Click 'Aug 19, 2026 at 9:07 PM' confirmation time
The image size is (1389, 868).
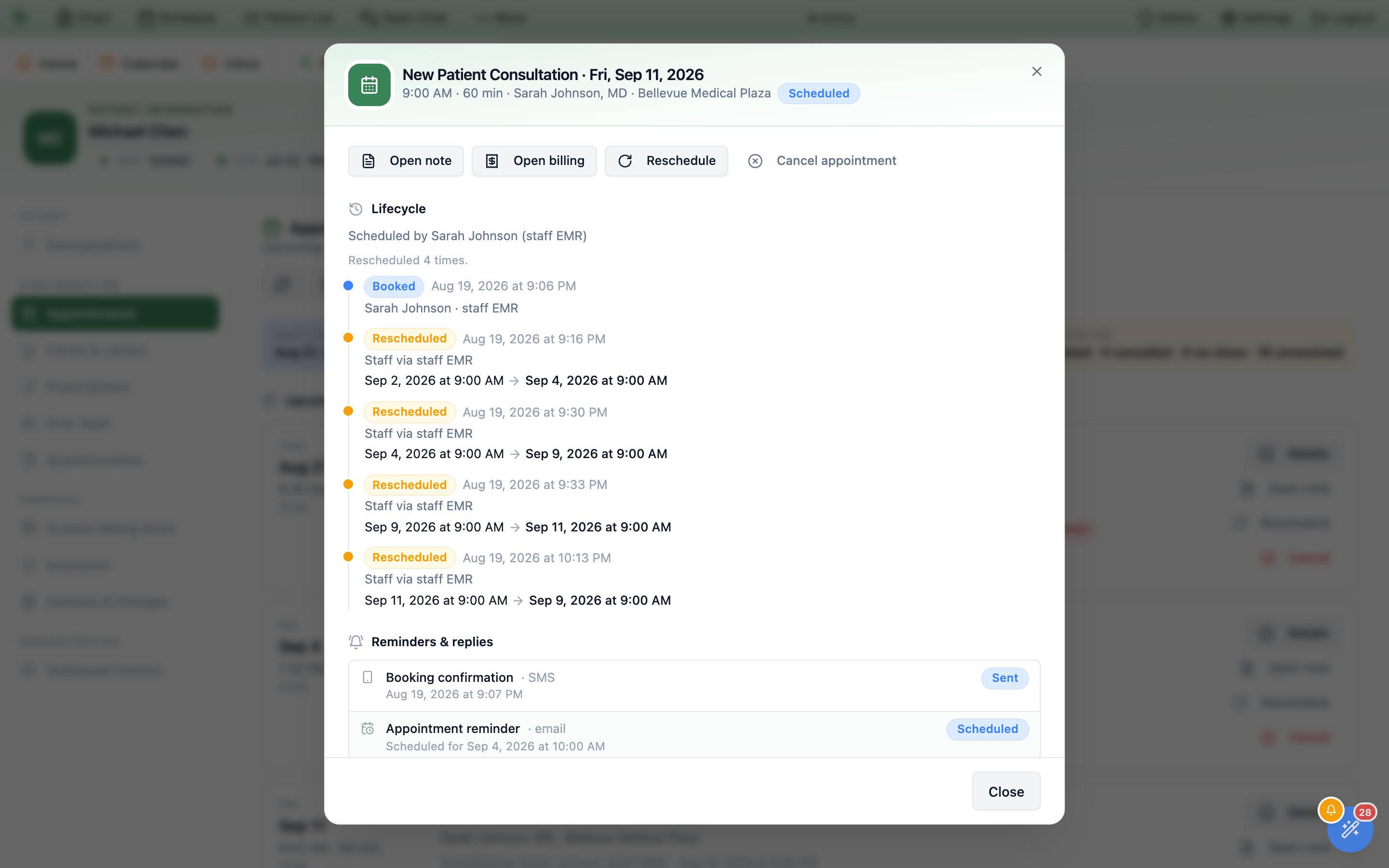click(454, 694)
